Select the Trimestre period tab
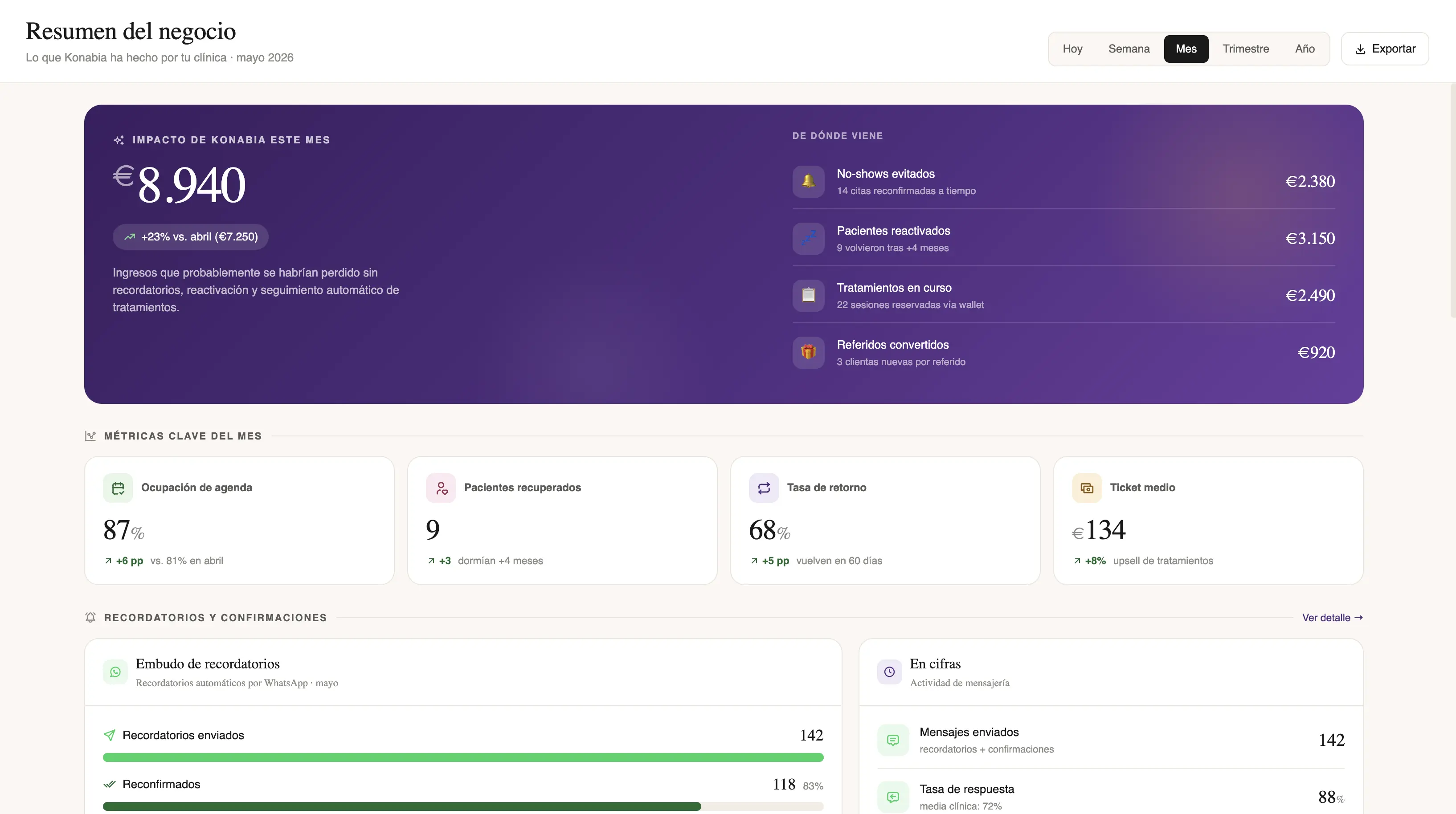 tap(1246, 49)
